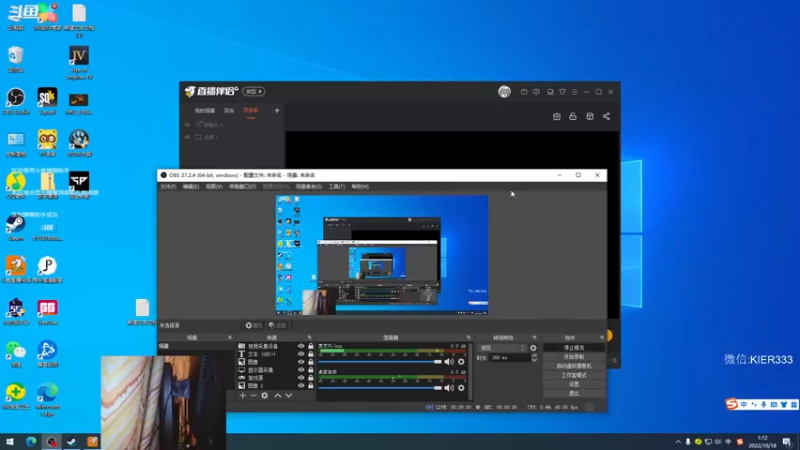The height and width of the screenshot is (450, 800).
Task: Move the selected source up with arrow
Action: 278,395
